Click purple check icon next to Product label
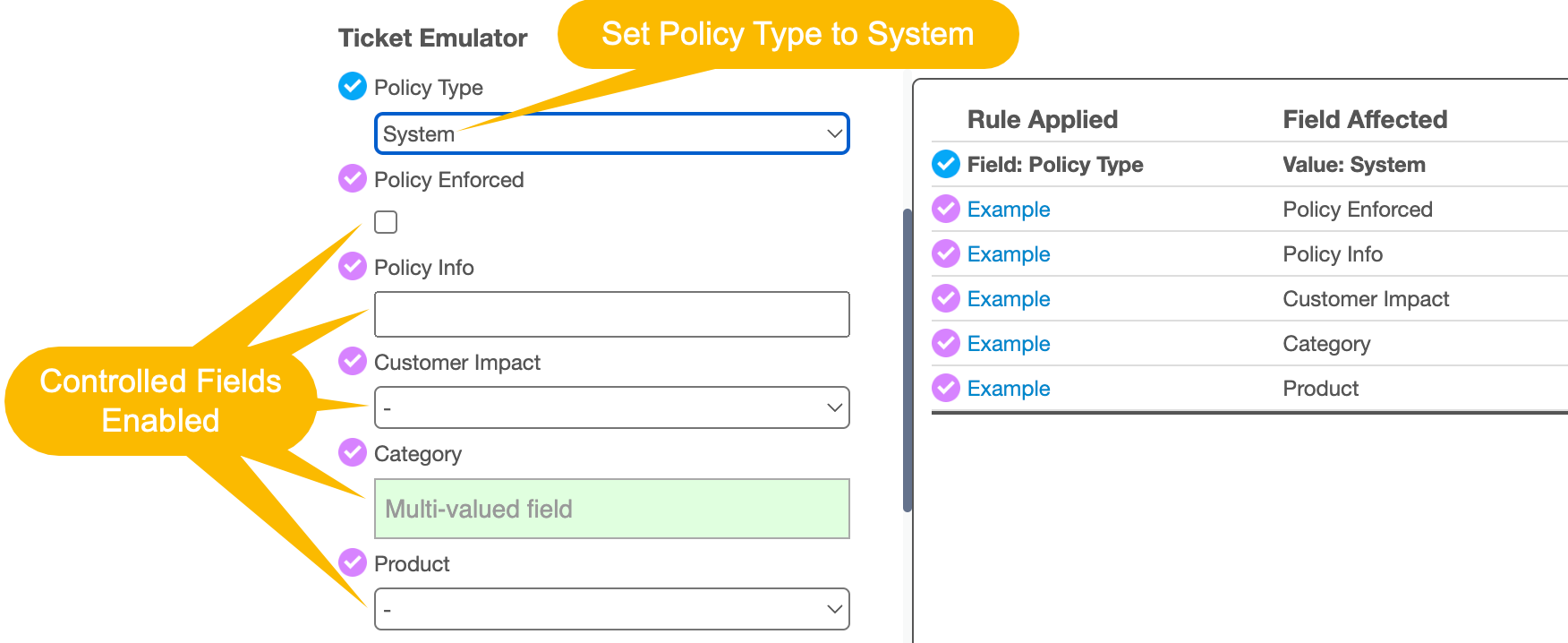 (353, 563)
